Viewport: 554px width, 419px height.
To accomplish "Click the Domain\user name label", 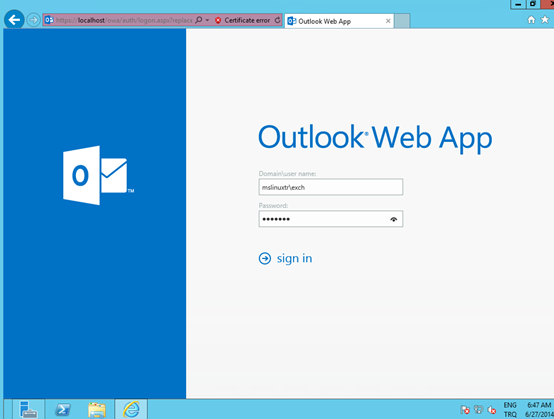I will 287,173.
